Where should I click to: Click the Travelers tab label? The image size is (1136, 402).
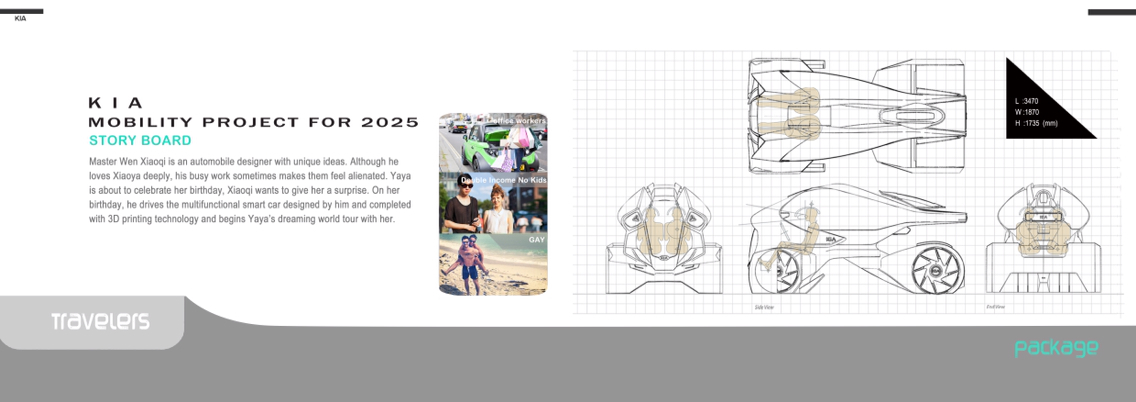100,322
